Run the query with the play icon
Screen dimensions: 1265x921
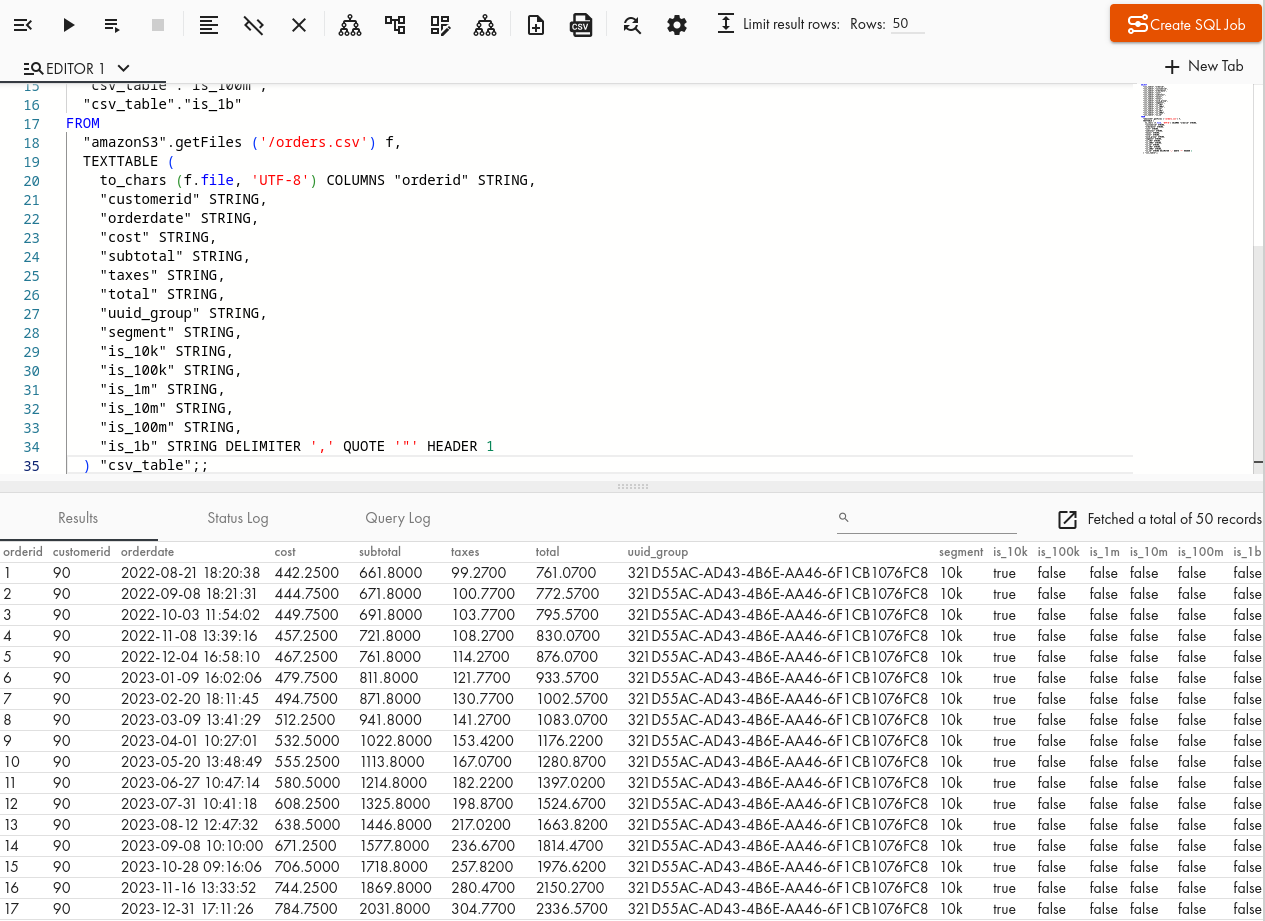(x=69, y=25)
